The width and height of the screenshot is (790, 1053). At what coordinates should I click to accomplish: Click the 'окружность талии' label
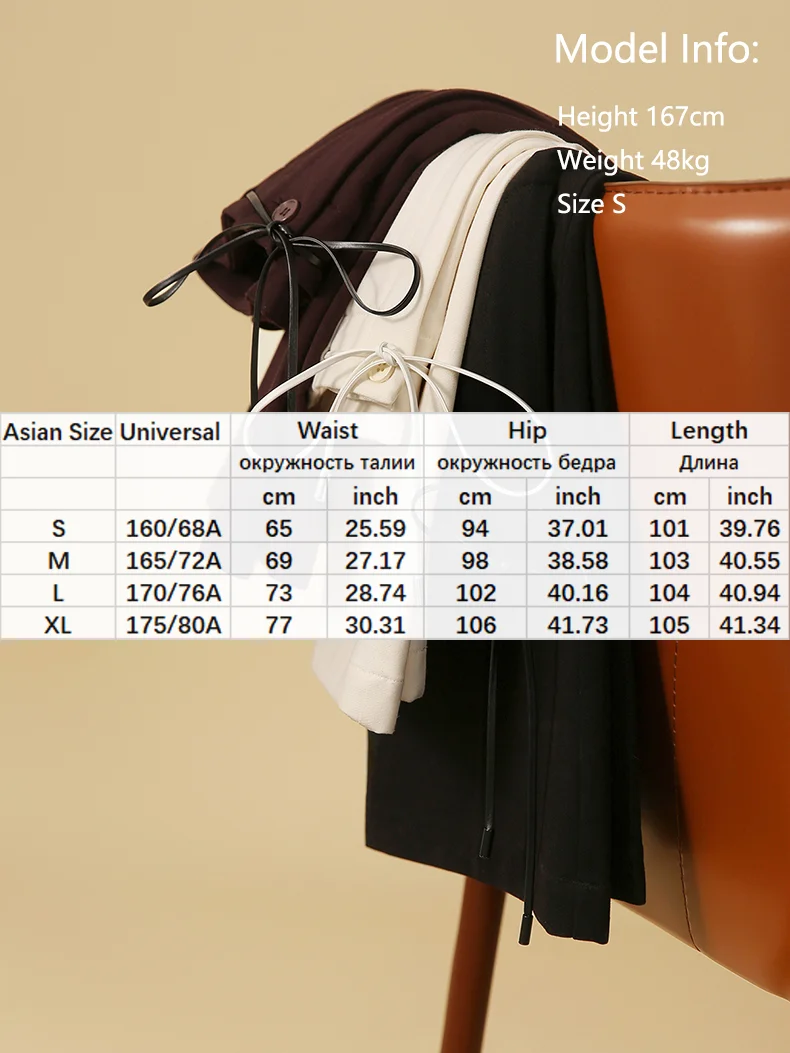coord(327,463)
